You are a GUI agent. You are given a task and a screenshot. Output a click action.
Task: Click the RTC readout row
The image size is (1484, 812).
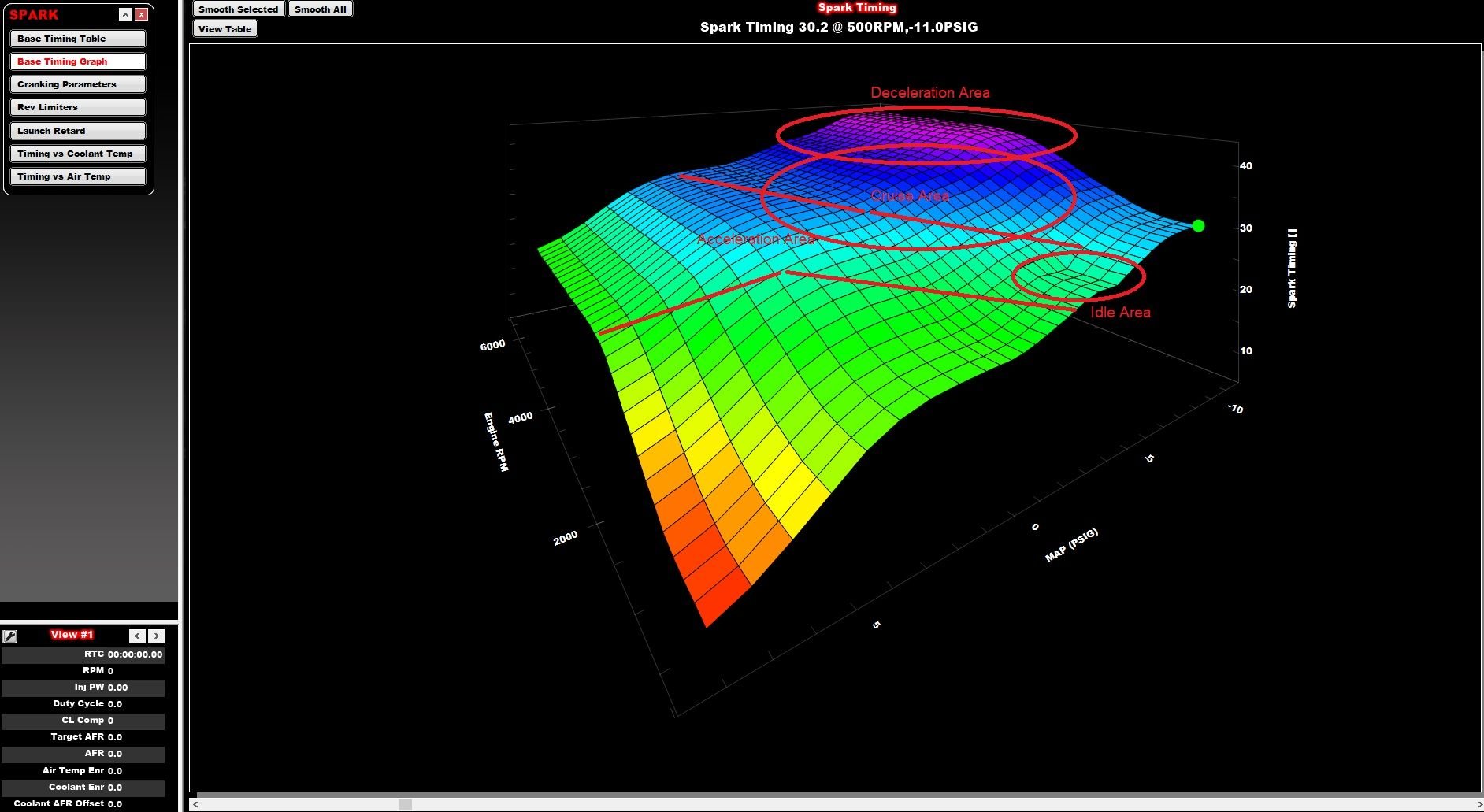click(x=82, y=654)
